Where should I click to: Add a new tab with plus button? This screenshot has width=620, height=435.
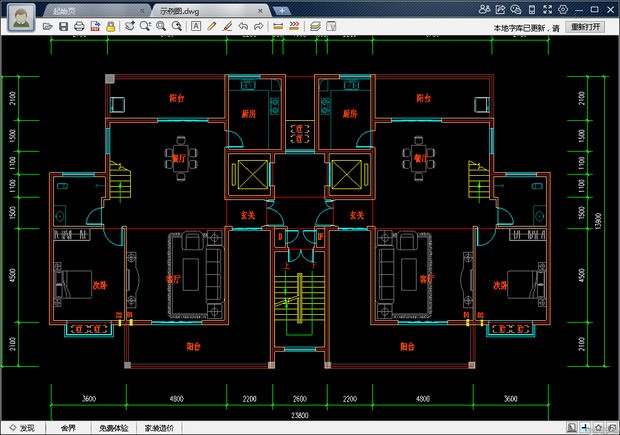click(x=283, y=9)
